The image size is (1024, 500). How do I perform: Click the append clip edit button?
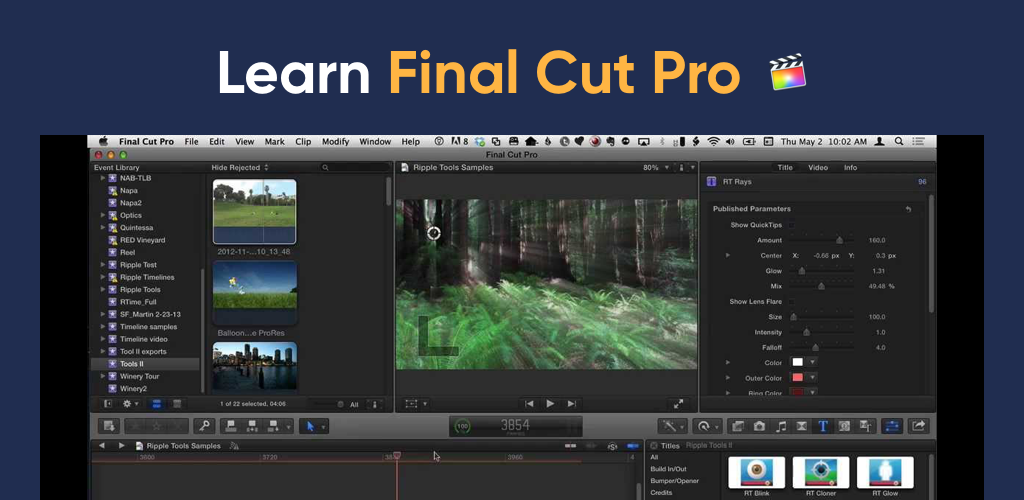click(x=272, y=426)
